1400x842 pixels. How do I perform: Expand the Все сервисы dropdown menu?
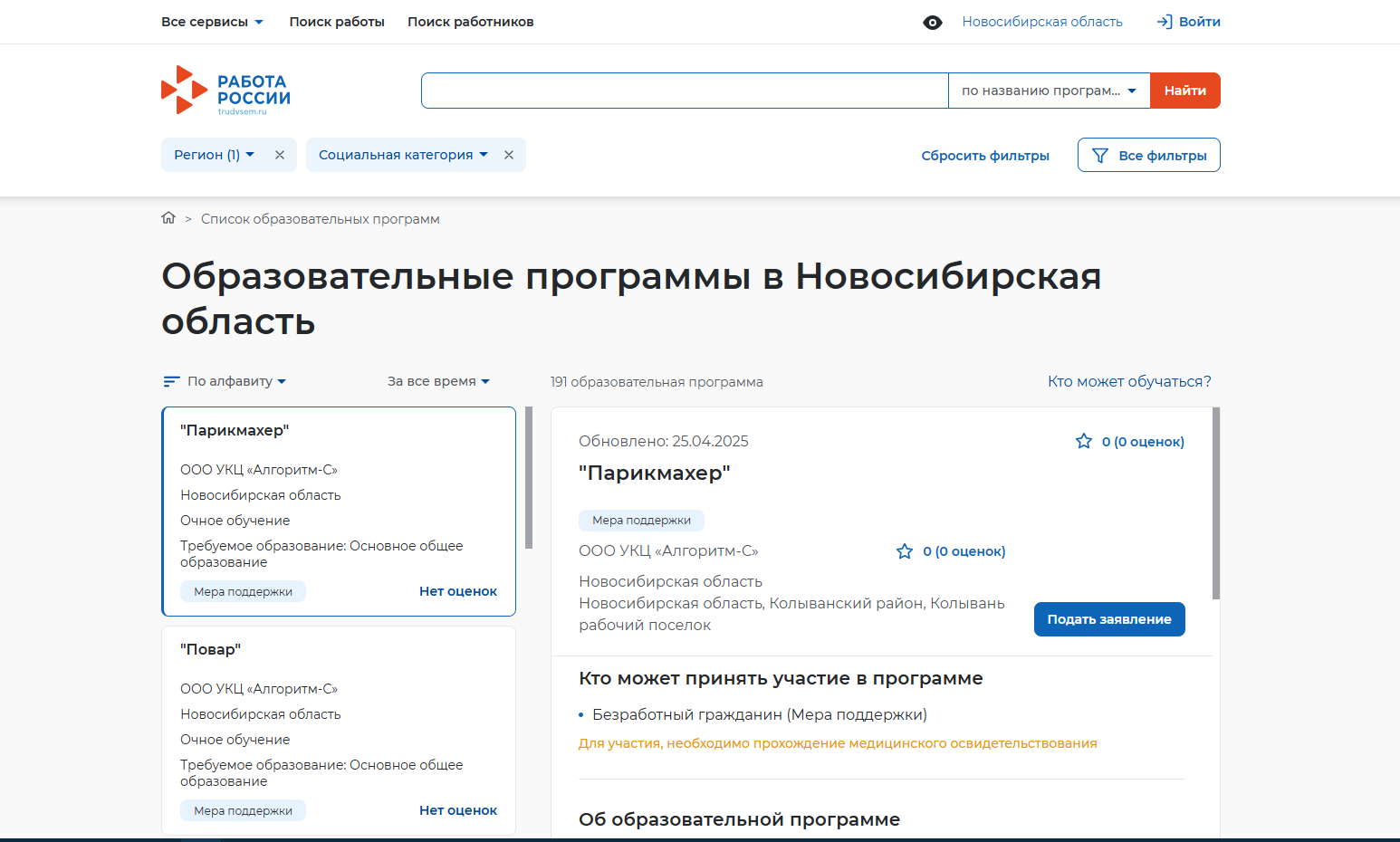[212, 22]
